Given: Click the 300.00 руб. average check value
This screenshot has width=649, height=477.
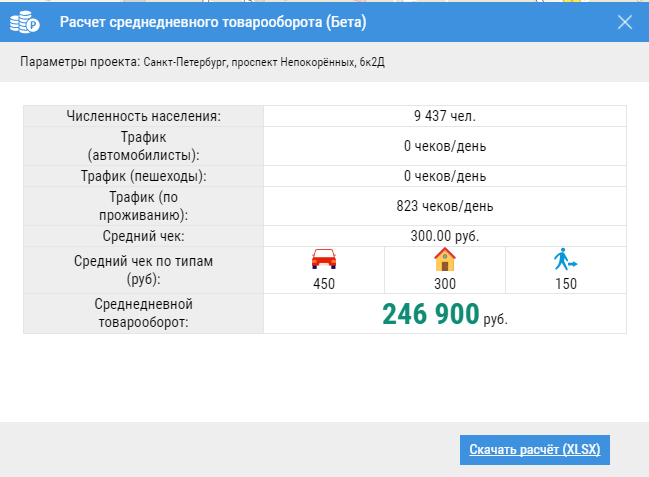Looking at the screenshot, I should point(444,237).
